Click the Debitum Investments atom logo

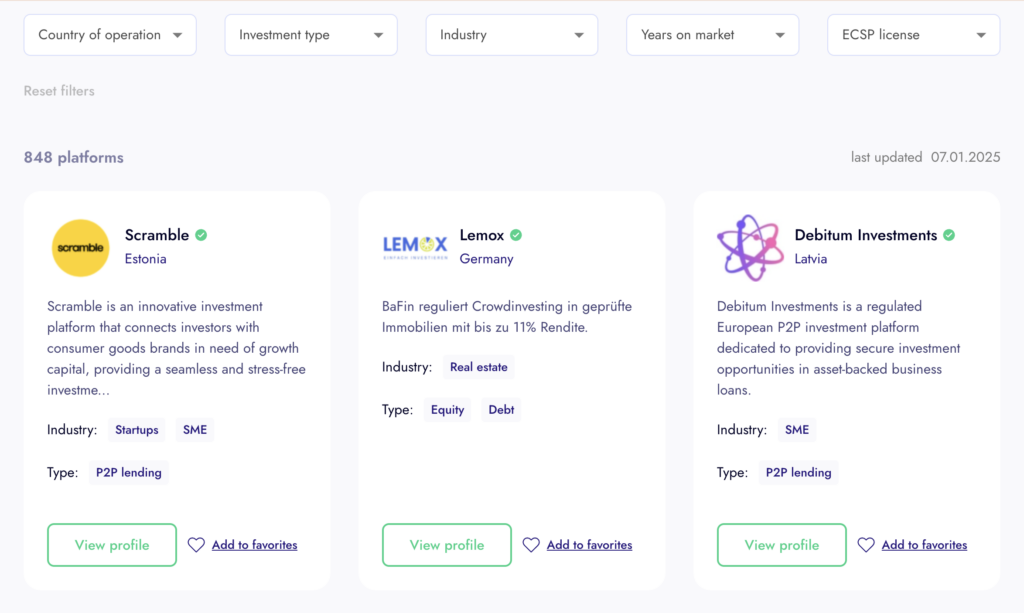coord(750,248)
